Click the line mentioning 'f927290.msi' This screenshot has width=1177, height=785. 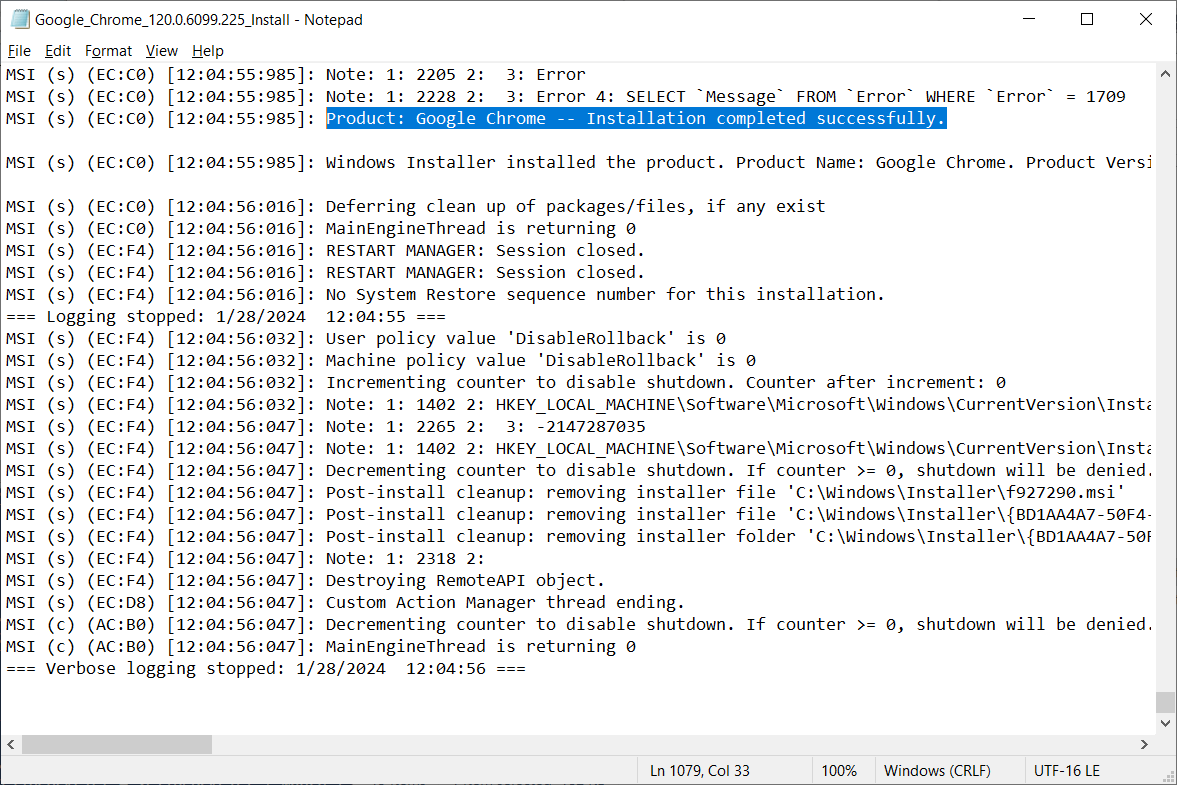565,492
